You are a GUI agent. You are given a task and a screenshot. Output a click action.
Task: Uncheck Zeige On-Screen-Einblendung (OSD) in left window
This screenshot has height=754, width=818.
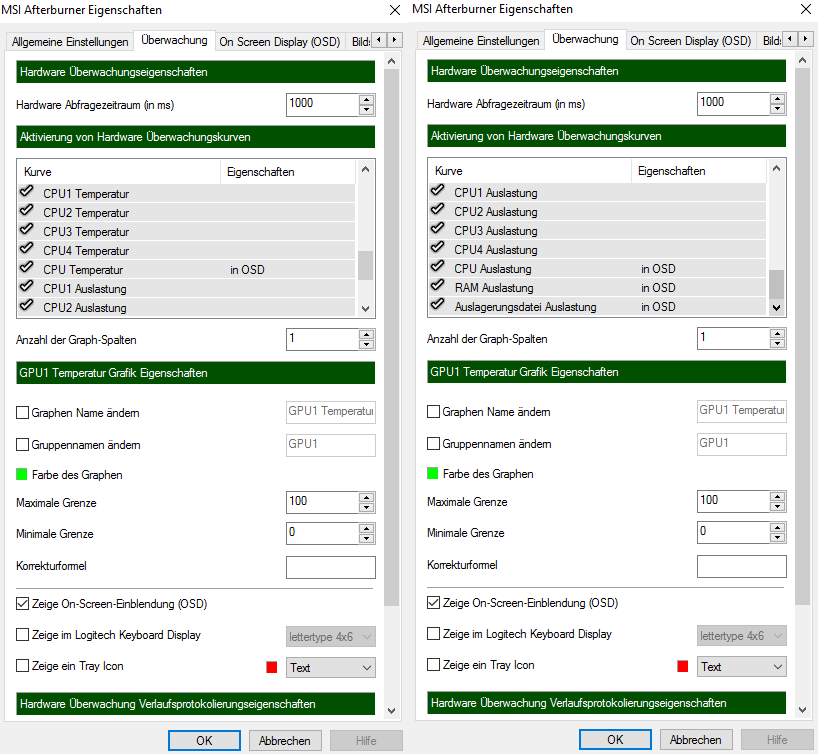click(x=22, y=604)
